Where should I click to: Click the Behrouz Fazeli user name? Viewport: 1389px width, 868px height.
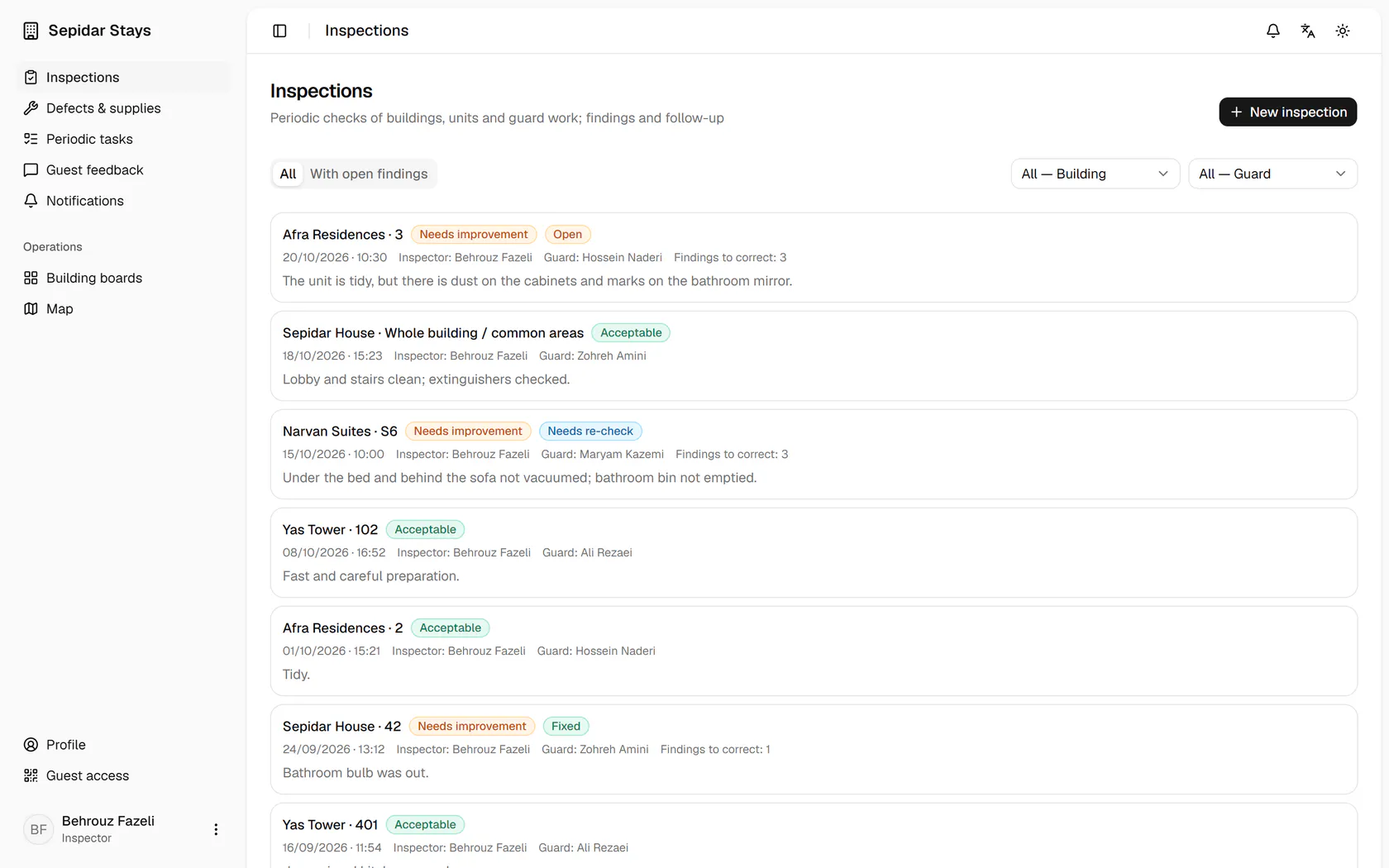108,821
